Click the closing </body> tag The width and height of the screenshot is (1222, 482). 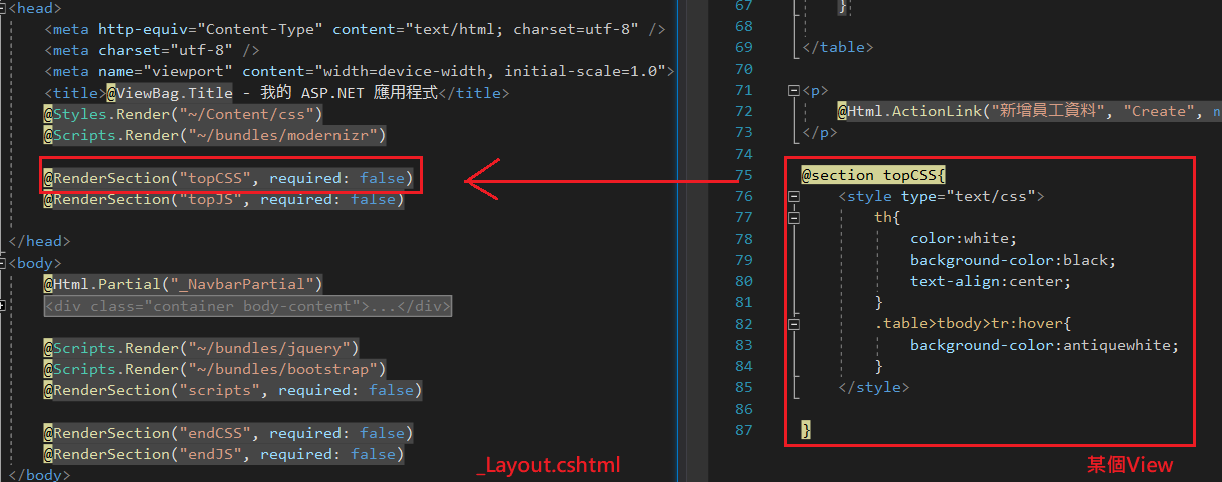tap(38, 475)
